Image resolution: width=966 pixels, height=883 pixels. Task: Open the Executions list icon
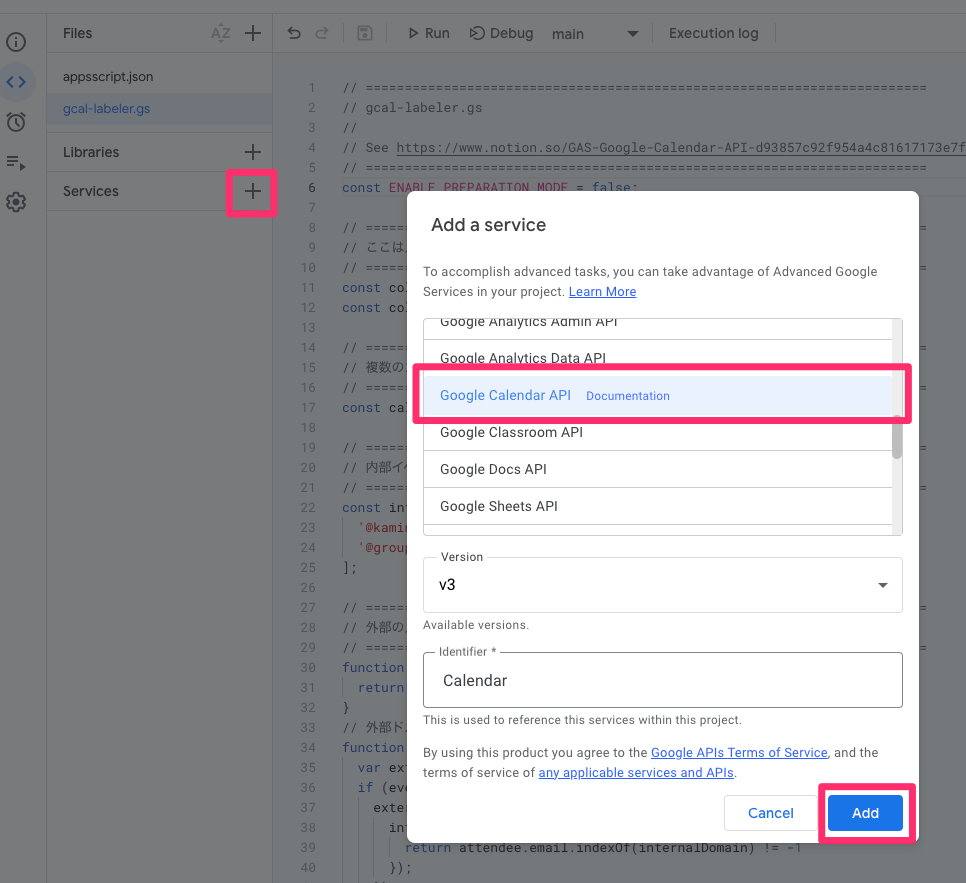point(16,163)
